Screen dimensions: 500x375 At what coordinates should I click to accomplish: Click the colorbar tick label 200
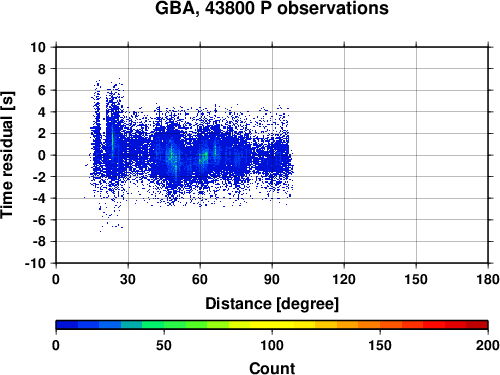pyautogui.click(x=487, y=345)
